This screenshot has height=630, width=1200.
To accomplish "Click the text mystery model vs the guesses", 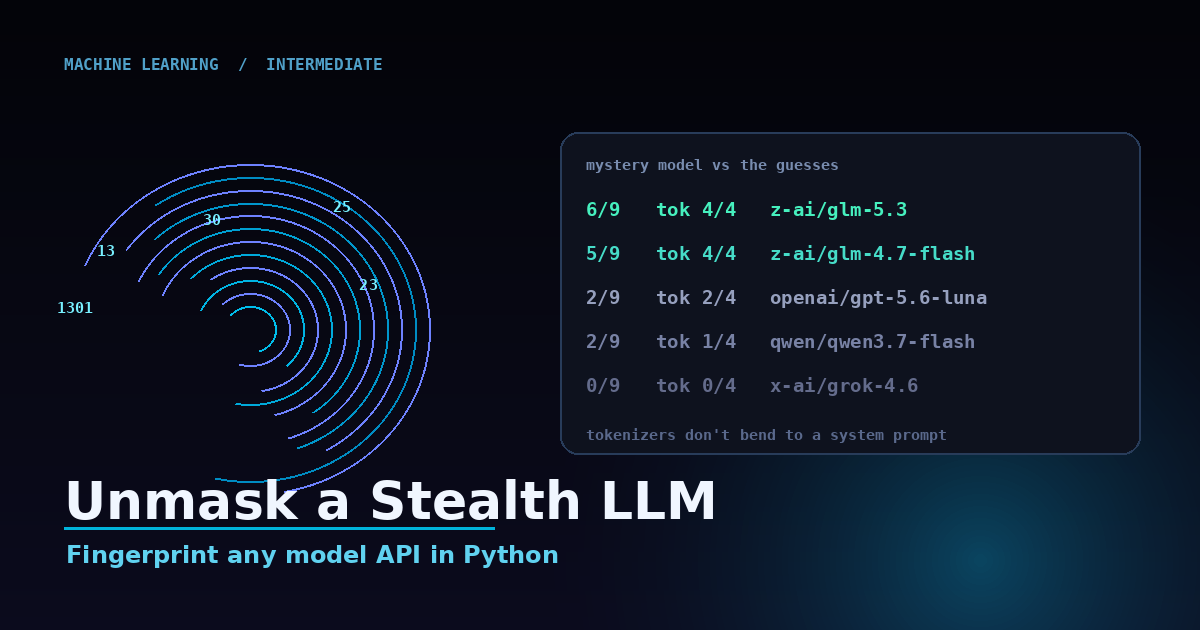I will click(712, 165).
